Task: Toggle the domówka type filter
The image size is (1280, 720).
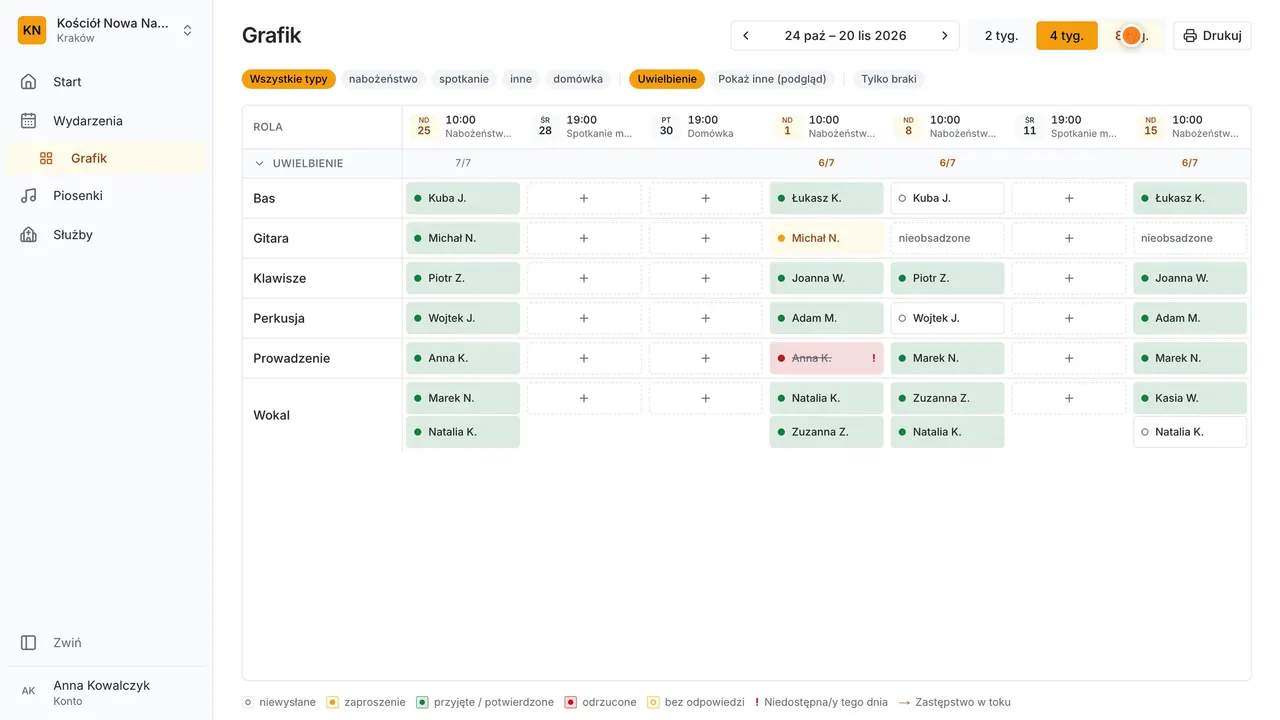Action: pyautogui.click(x=578, y=79)
